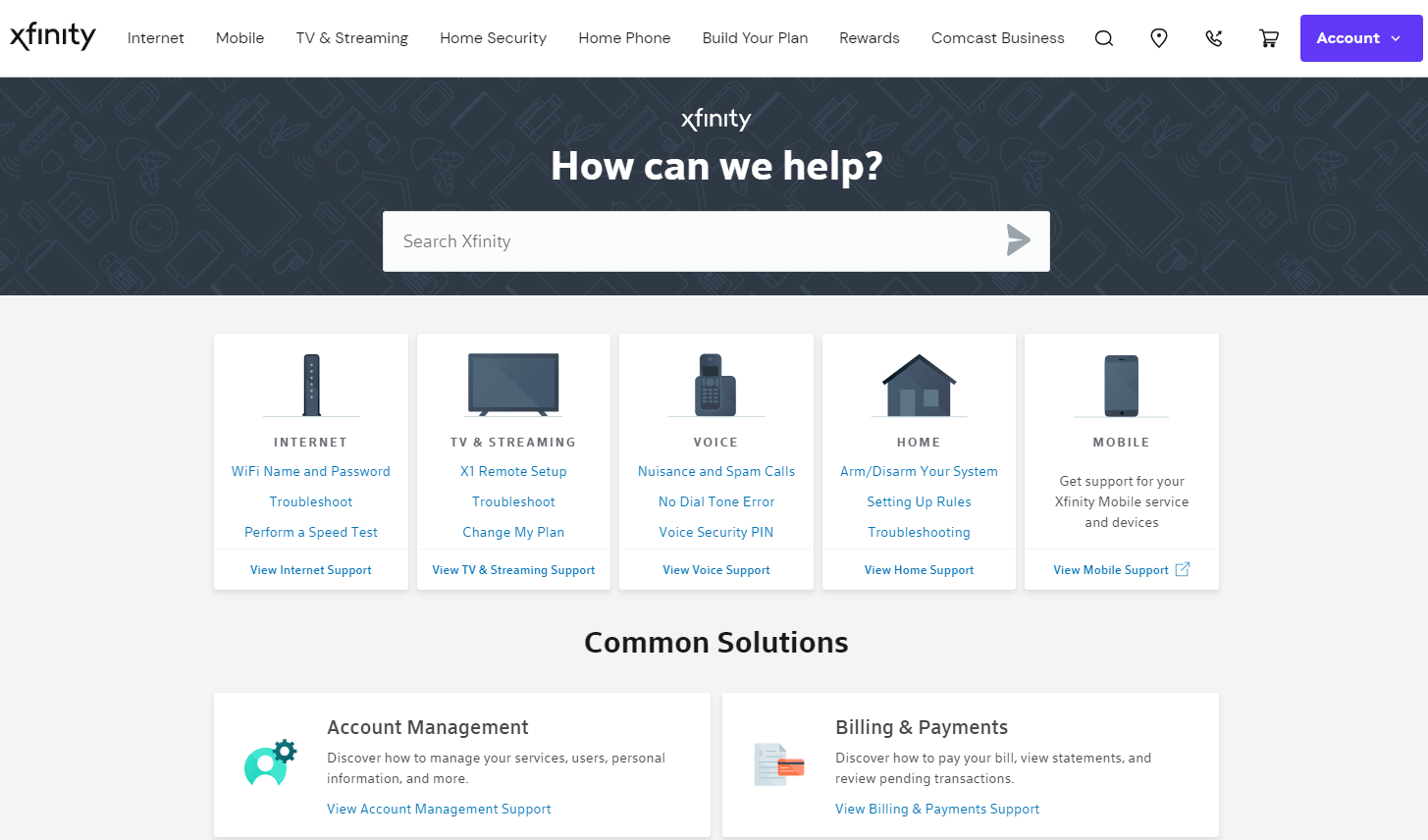1428x840 pixels.
Task: Open Voice Security PIN link
Action: (716, 532)
